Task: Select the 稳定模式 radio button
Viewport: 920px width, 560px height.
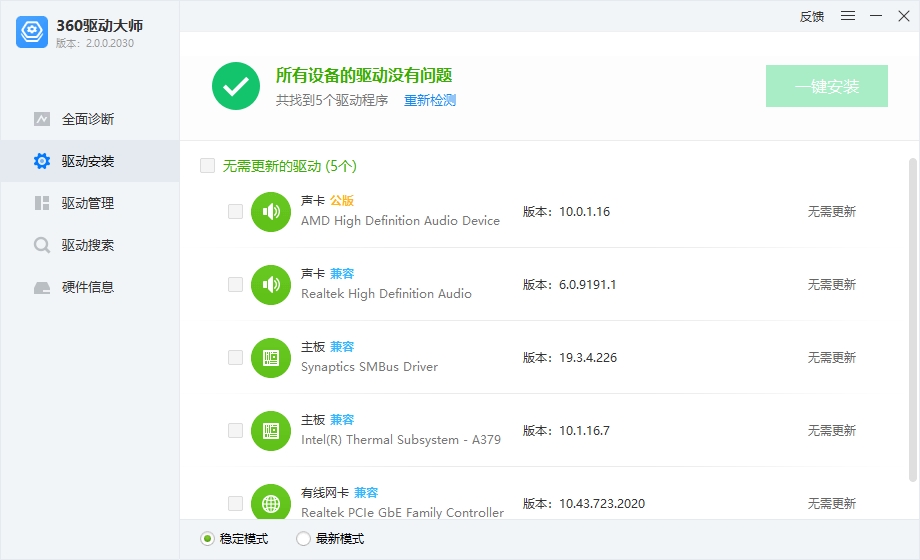Action: [207, 538]
